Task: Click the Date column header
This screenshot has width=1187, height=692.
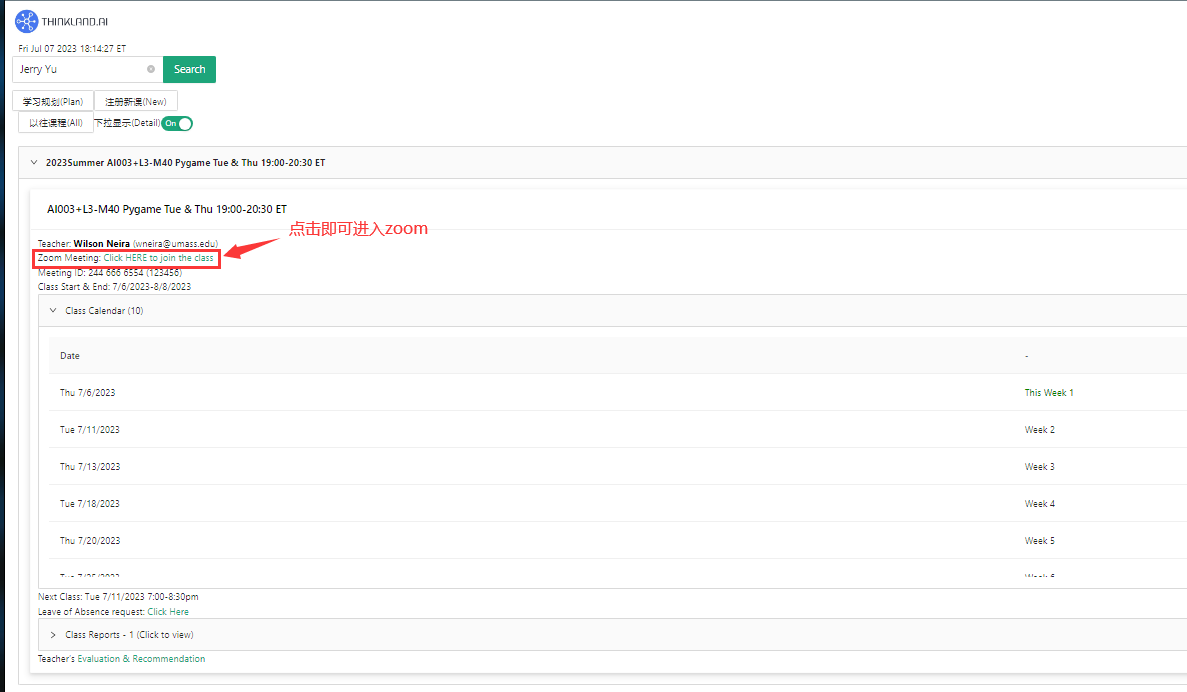Action: point(70,356)
